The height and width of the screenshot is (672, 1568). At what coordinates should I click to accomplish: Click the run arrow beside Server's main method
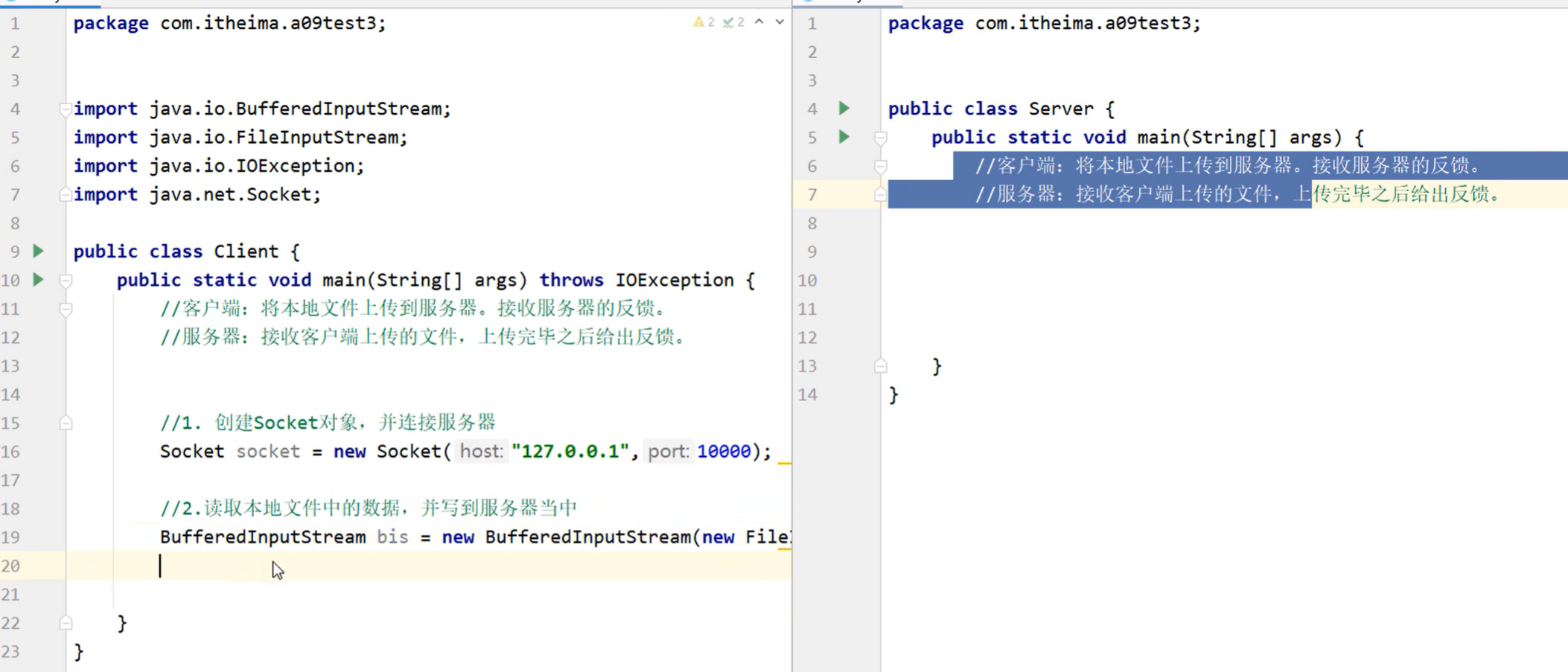pyautogui.click(x=845, y=137)
